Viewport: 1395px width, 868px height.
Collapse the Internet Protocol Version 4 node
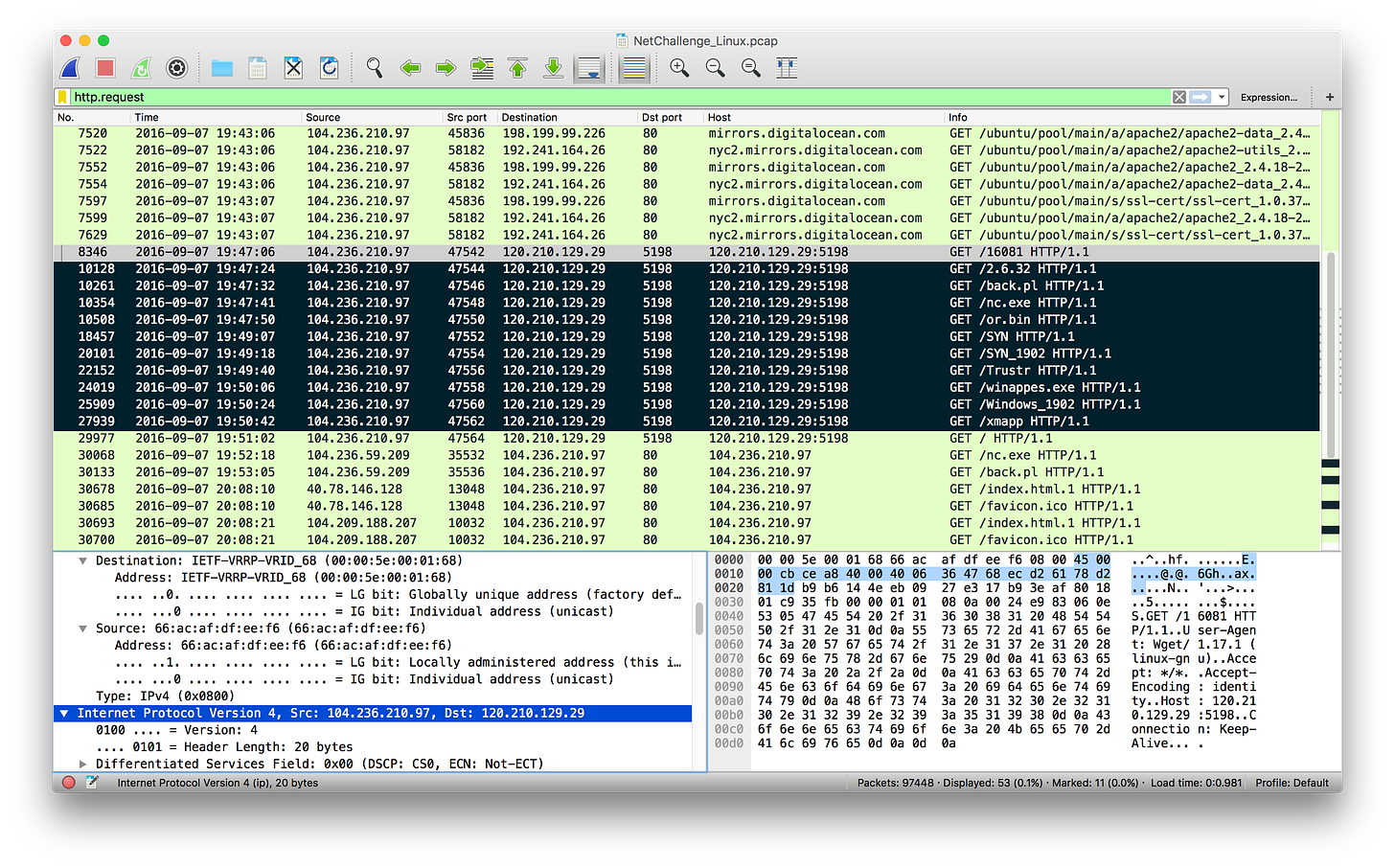pos(64,714)
